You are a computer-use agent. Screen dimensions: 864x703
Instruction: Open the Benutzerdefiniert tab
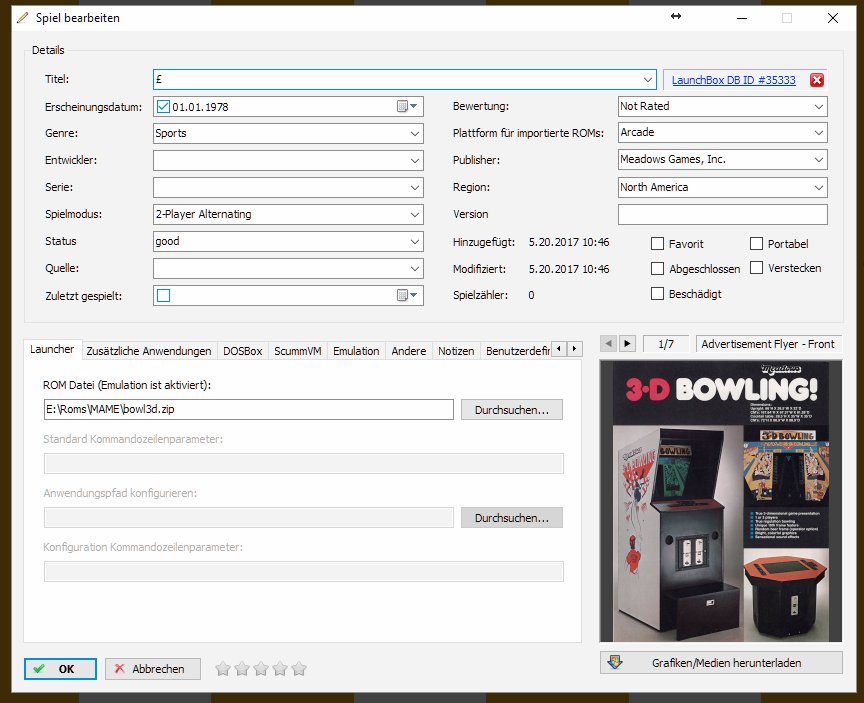pos(517,351)
